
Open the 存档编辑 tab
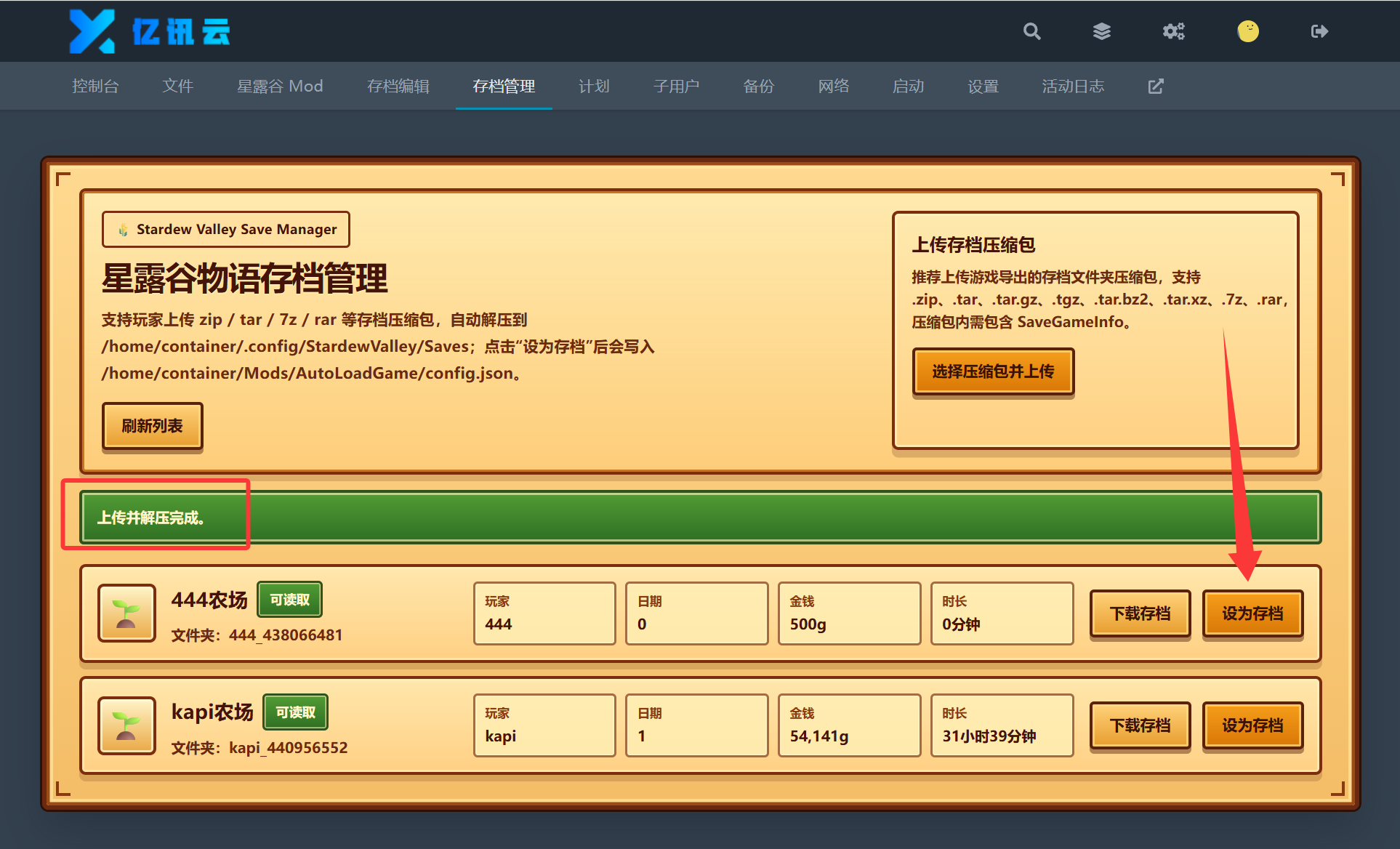click(398, 86)
